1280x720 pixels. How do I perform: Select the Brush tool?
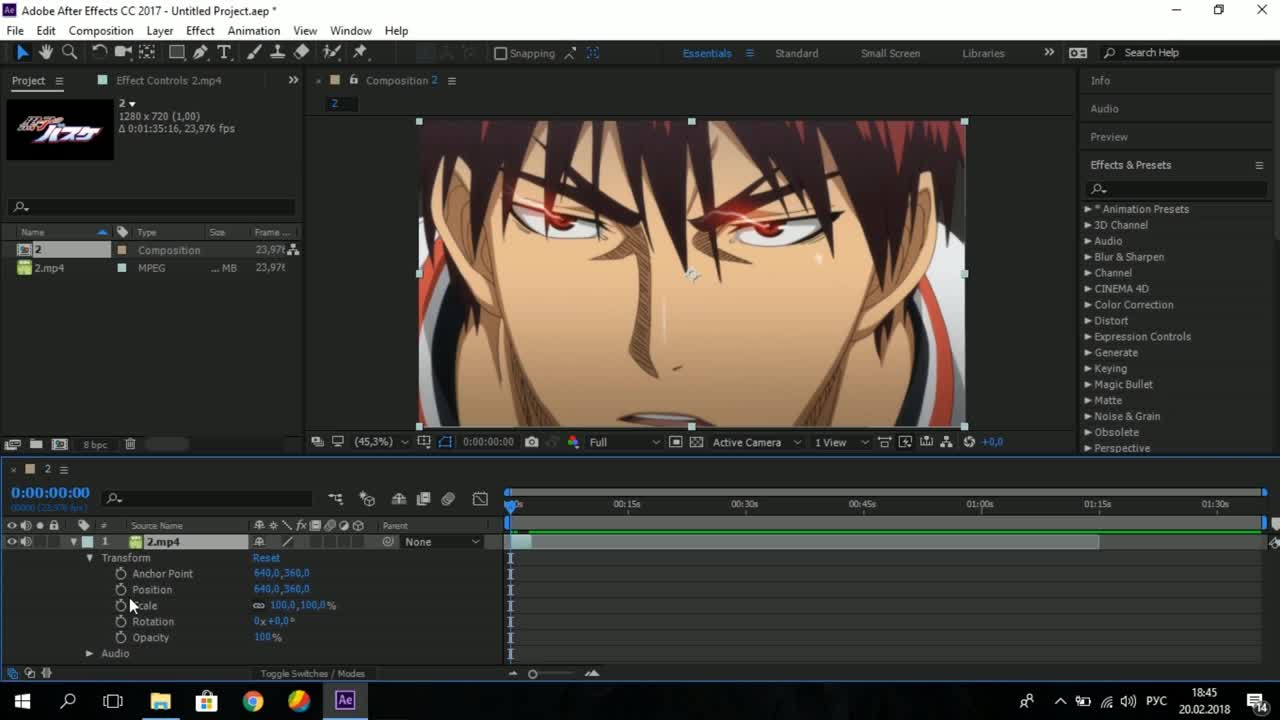[254, 52]
